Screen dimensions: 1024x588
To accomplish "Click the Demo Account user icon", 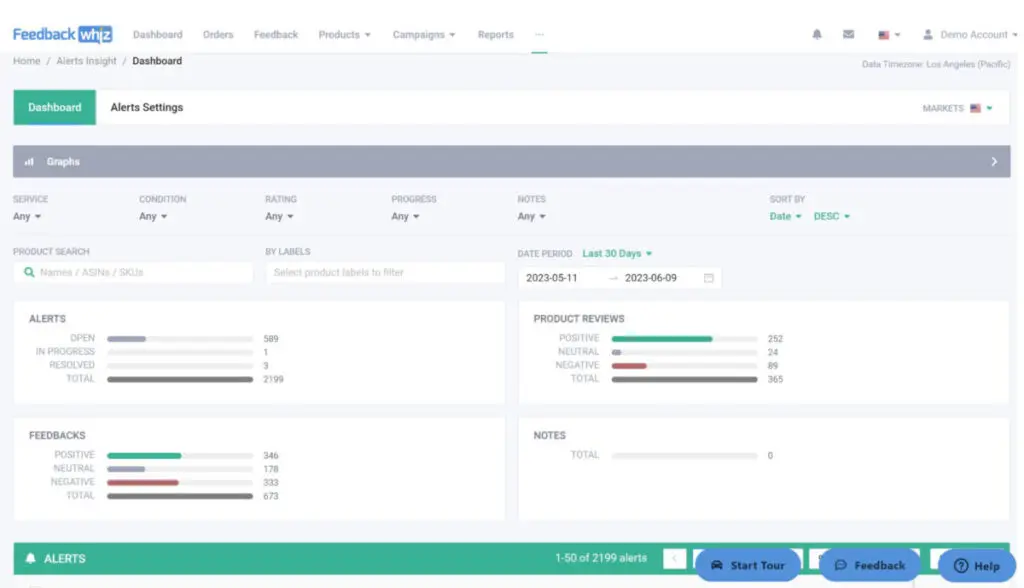I will point(928,35).
